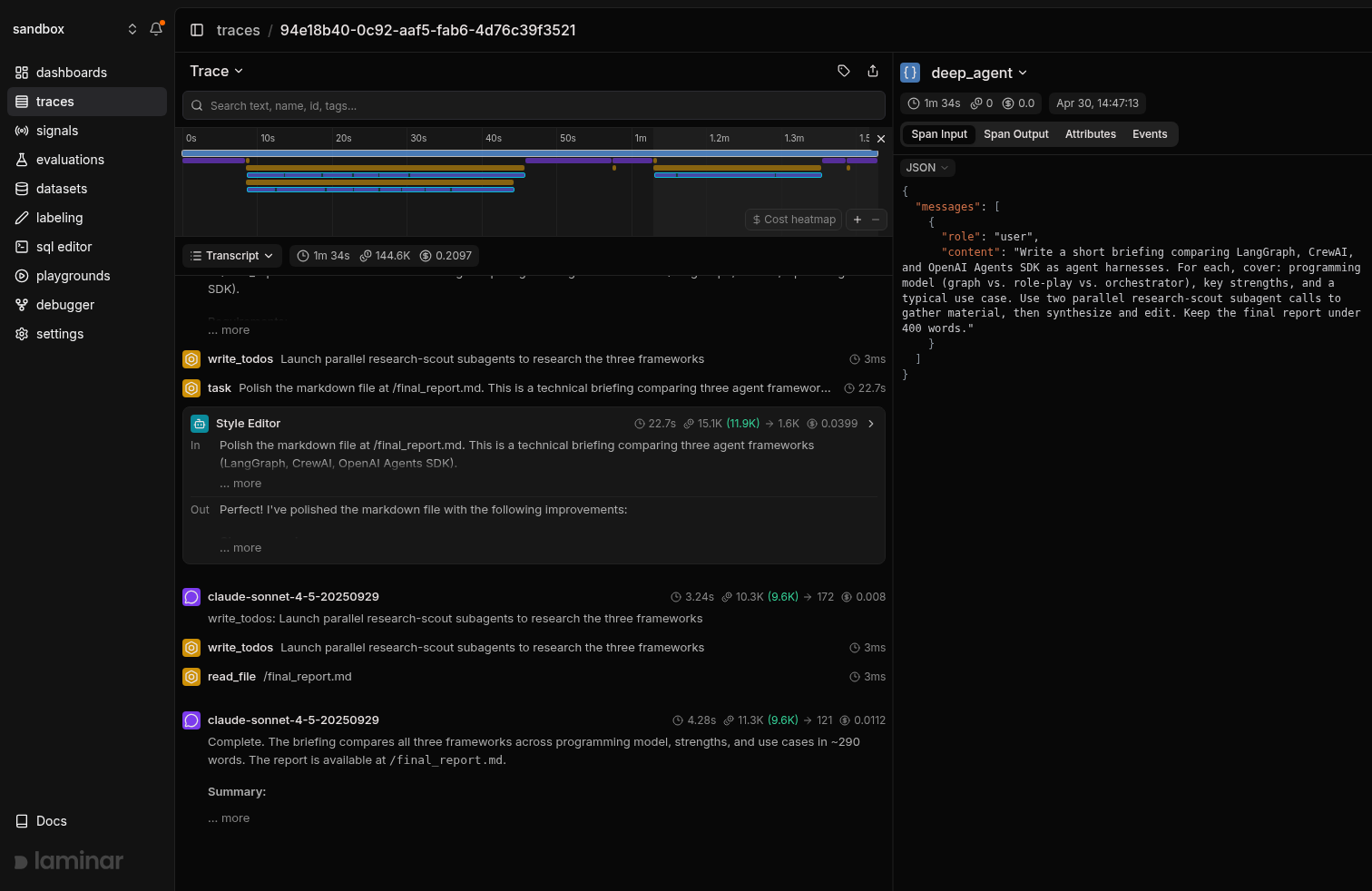Open sql editor in the sidebar
1372x891 pixels.
pos(87,247)
